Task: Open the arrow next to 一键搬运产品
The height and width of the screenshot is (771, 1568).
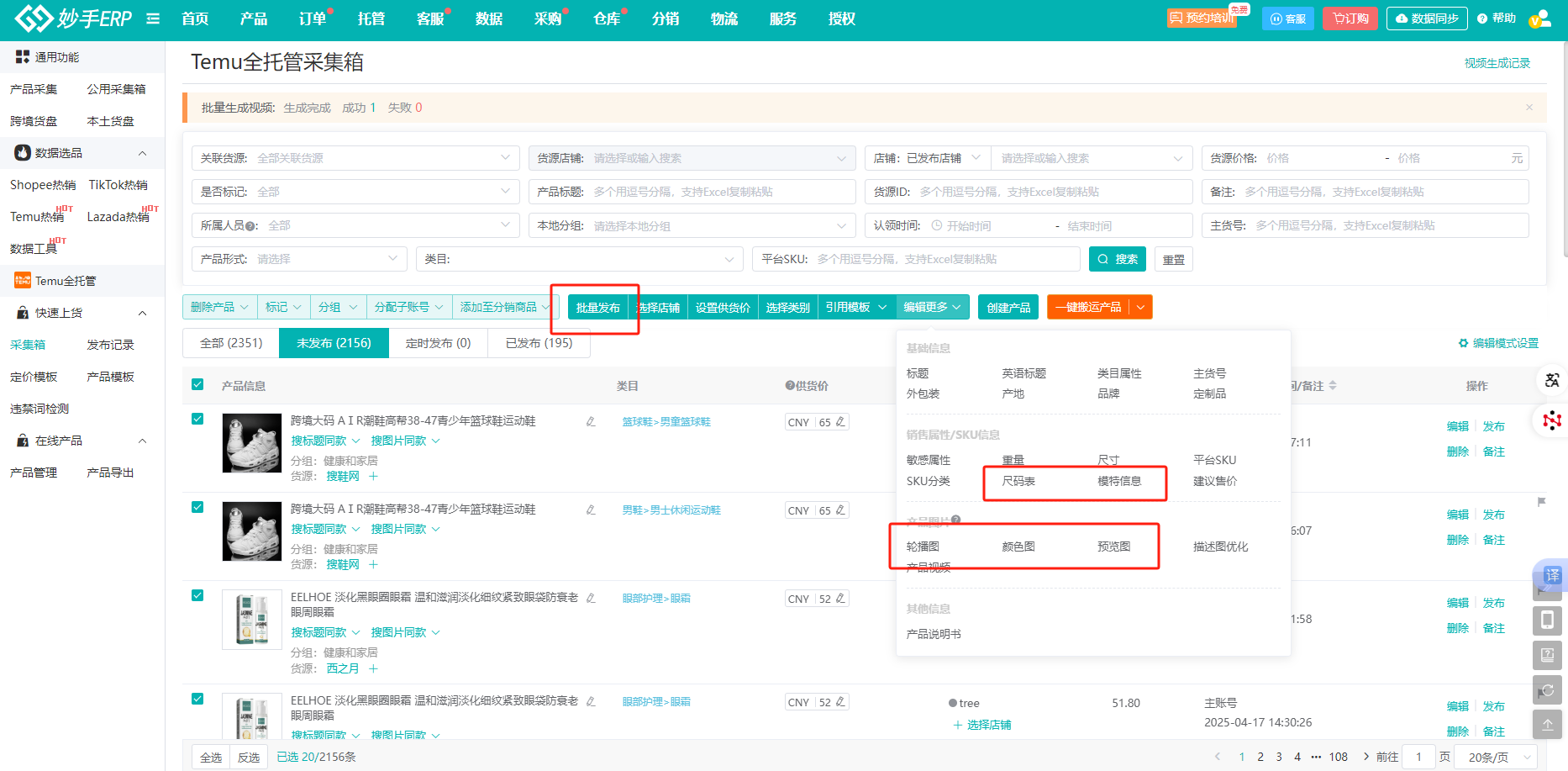Action: (1140, 307)
